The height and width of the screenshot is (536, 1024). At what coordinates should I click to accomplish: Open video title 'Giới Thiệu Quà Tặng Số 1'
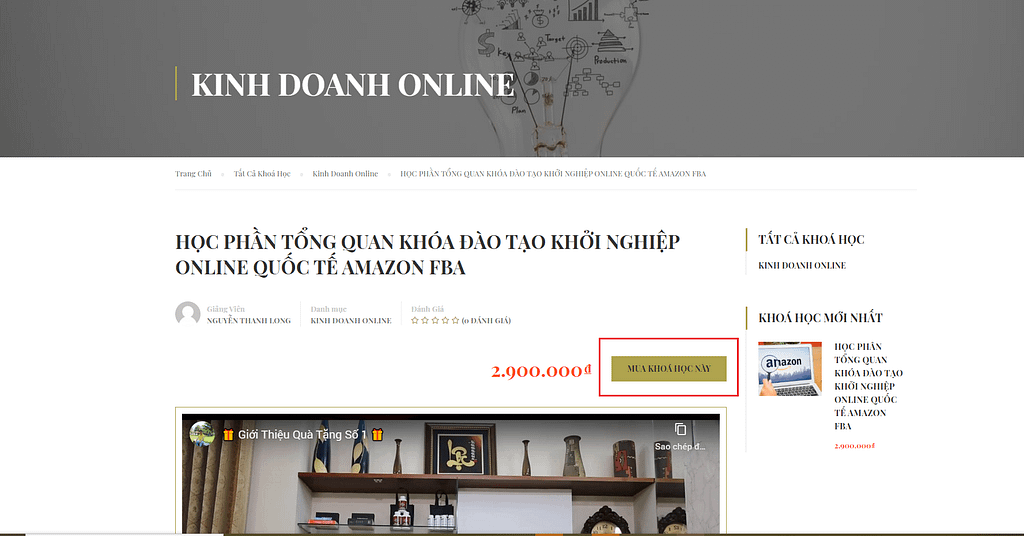point(304,434)
